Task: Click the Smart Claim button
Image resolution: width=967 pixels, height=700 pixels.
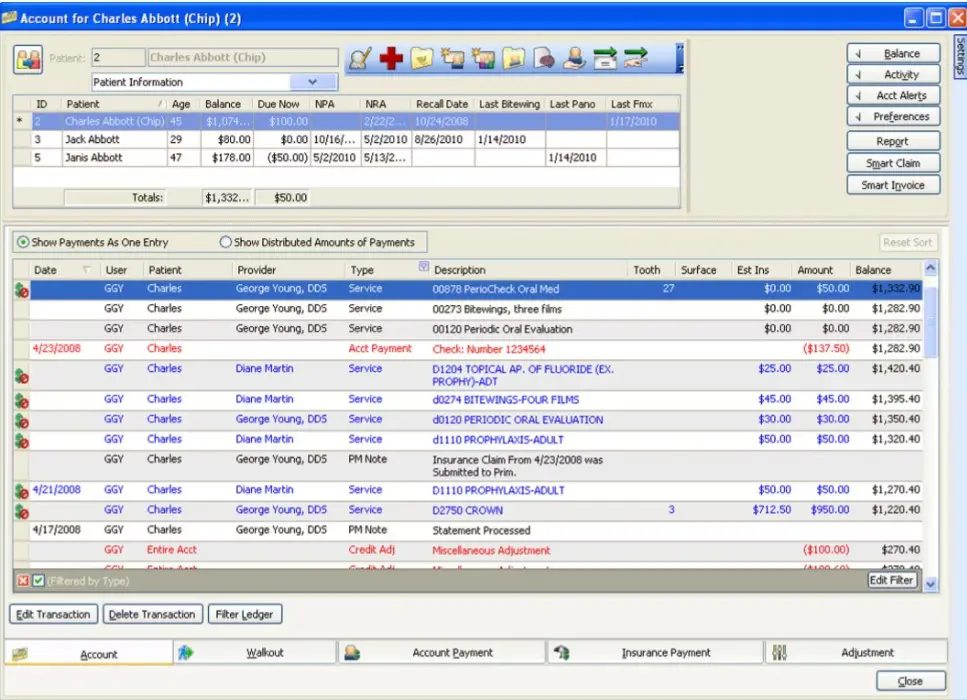Action: [x=892, y=162]
